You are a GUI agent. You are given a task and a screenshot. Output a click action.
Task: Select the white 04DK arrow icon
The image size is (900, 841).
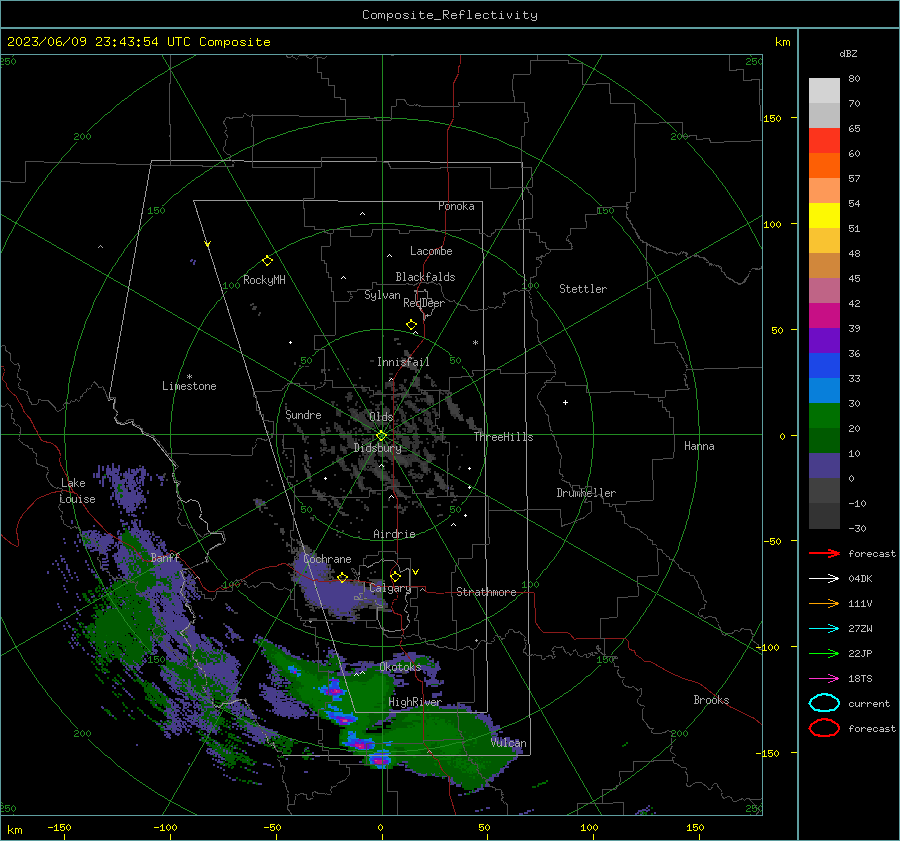click(824, 579)
